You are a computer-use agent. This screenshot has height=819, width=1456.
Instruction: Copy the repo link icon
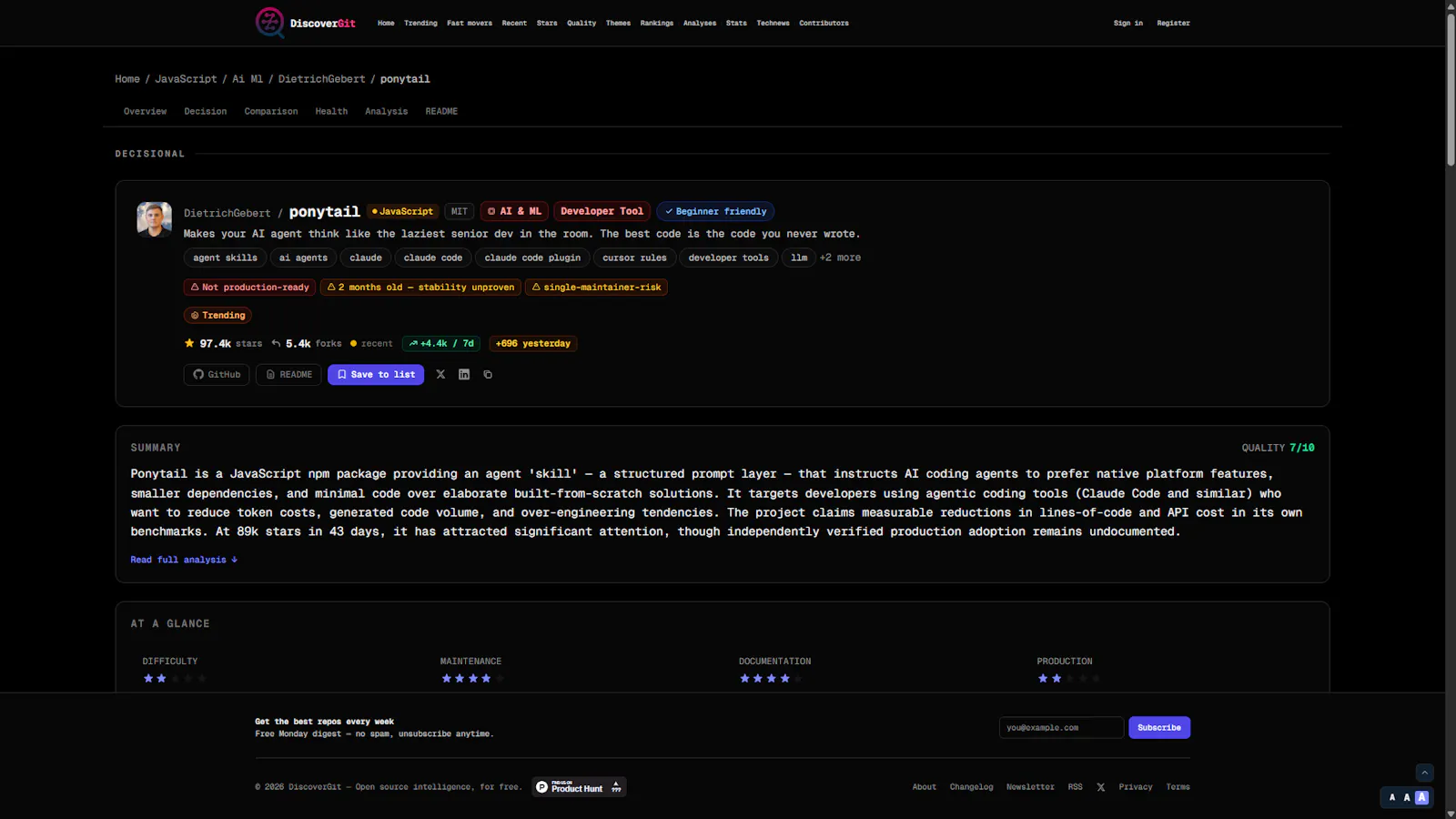[488, 374]
